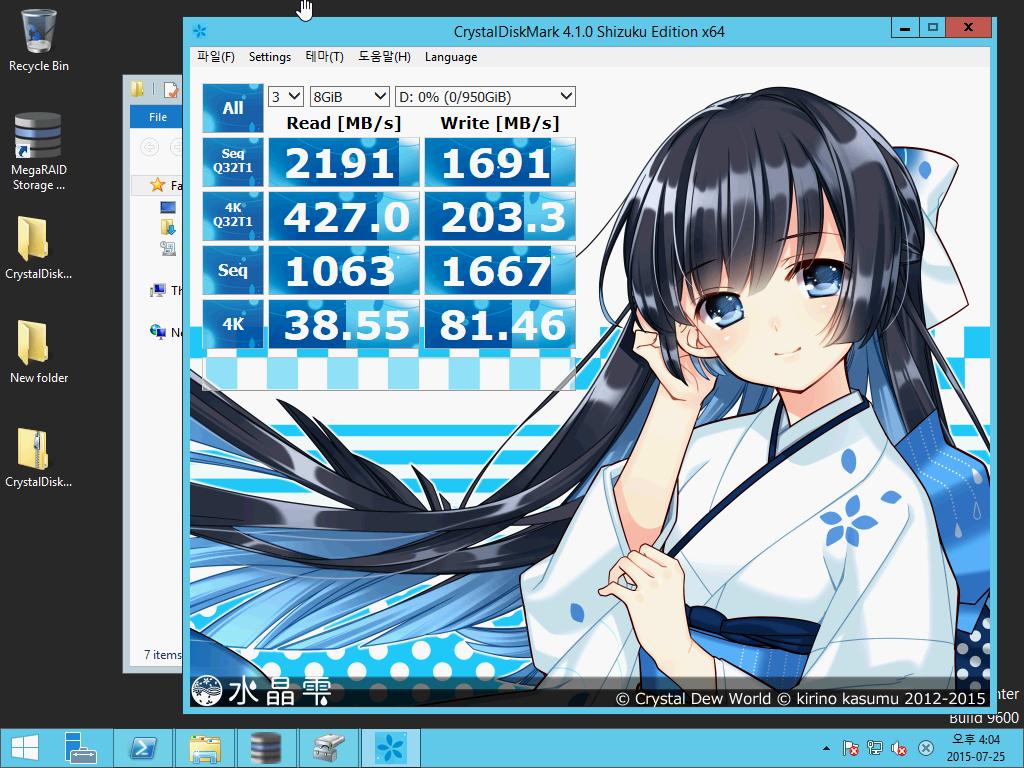Select the first CrystalDisk folder on the desktop
The width and height of the screenshot is (1024, 768).
pos(39,248)
